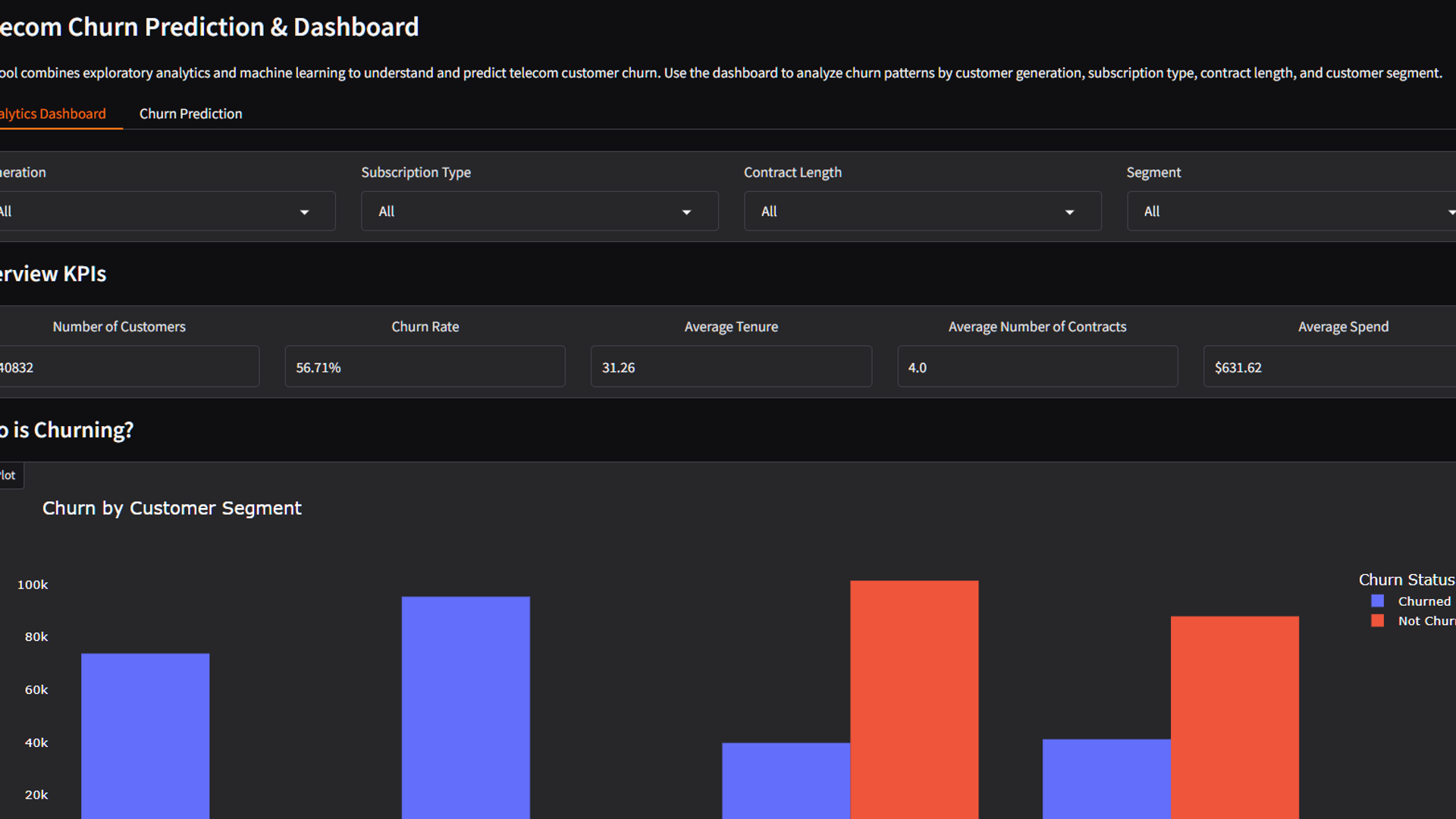Viewport: 1456px width, 819px height.
Task: Toggle Churned series in chart legend
Action: pyautogui.click(x=1413, y=601)
